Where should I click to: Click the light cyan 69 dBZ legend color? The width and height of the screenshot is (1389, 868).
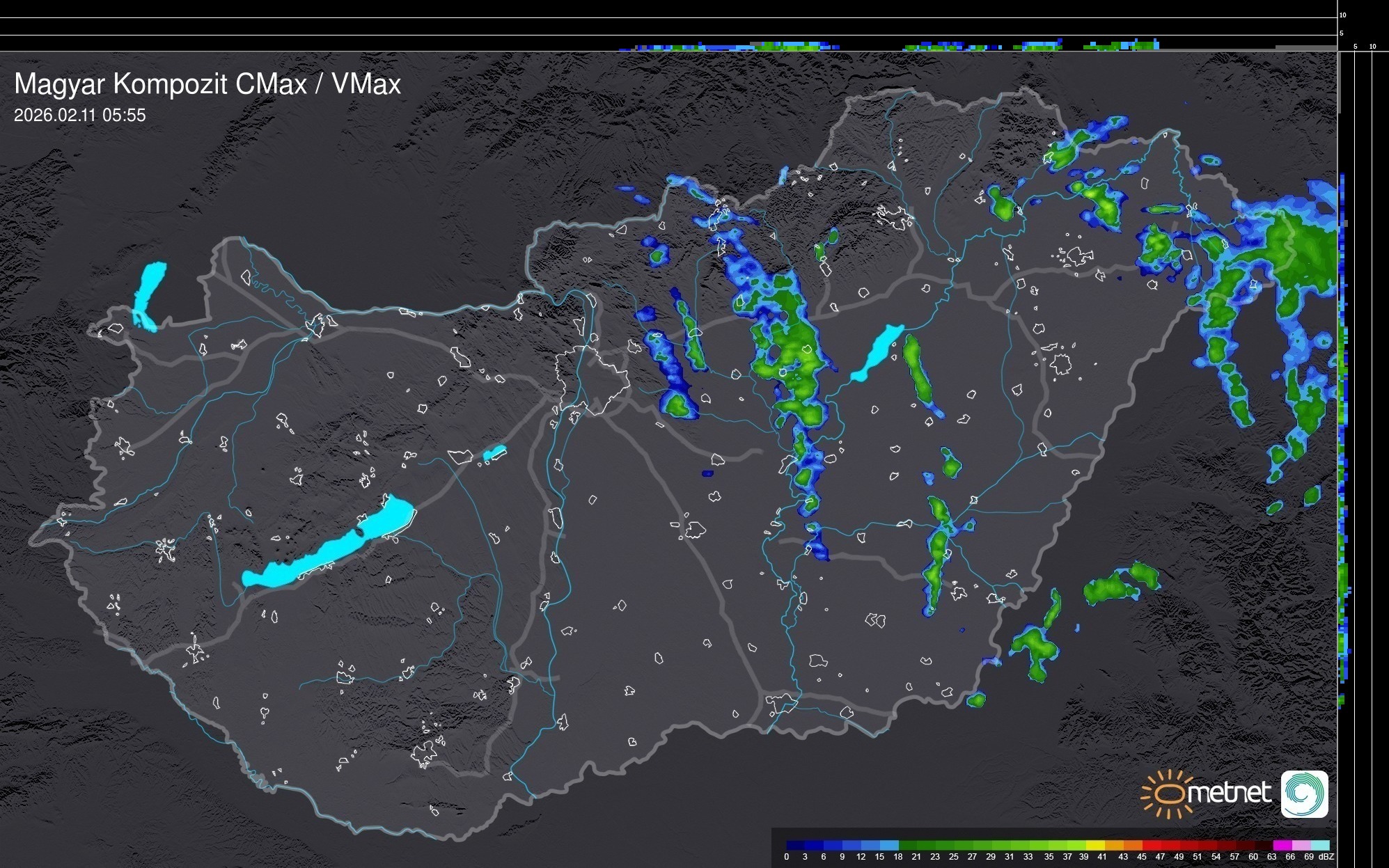(1320, 846)
